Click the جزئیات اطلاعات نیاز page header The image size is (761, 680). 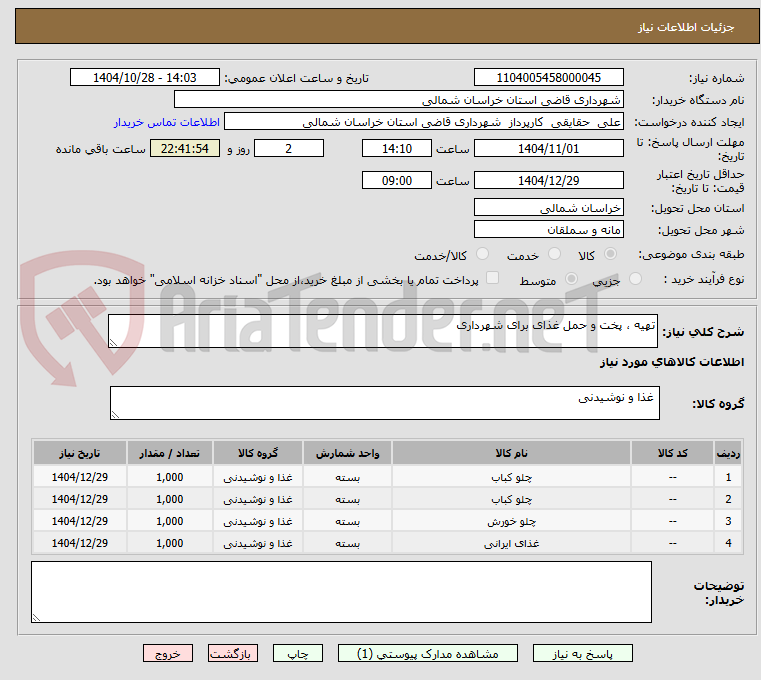coord(686,27)
